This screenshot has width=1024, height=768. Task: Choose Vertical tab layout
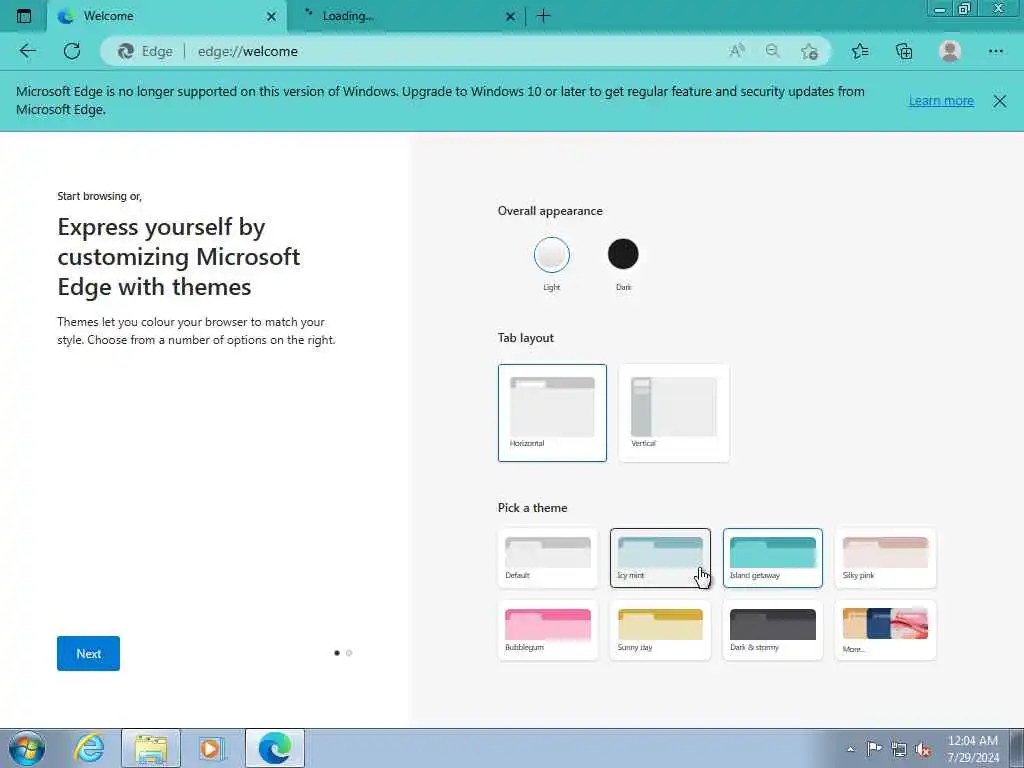click(674, 413)
